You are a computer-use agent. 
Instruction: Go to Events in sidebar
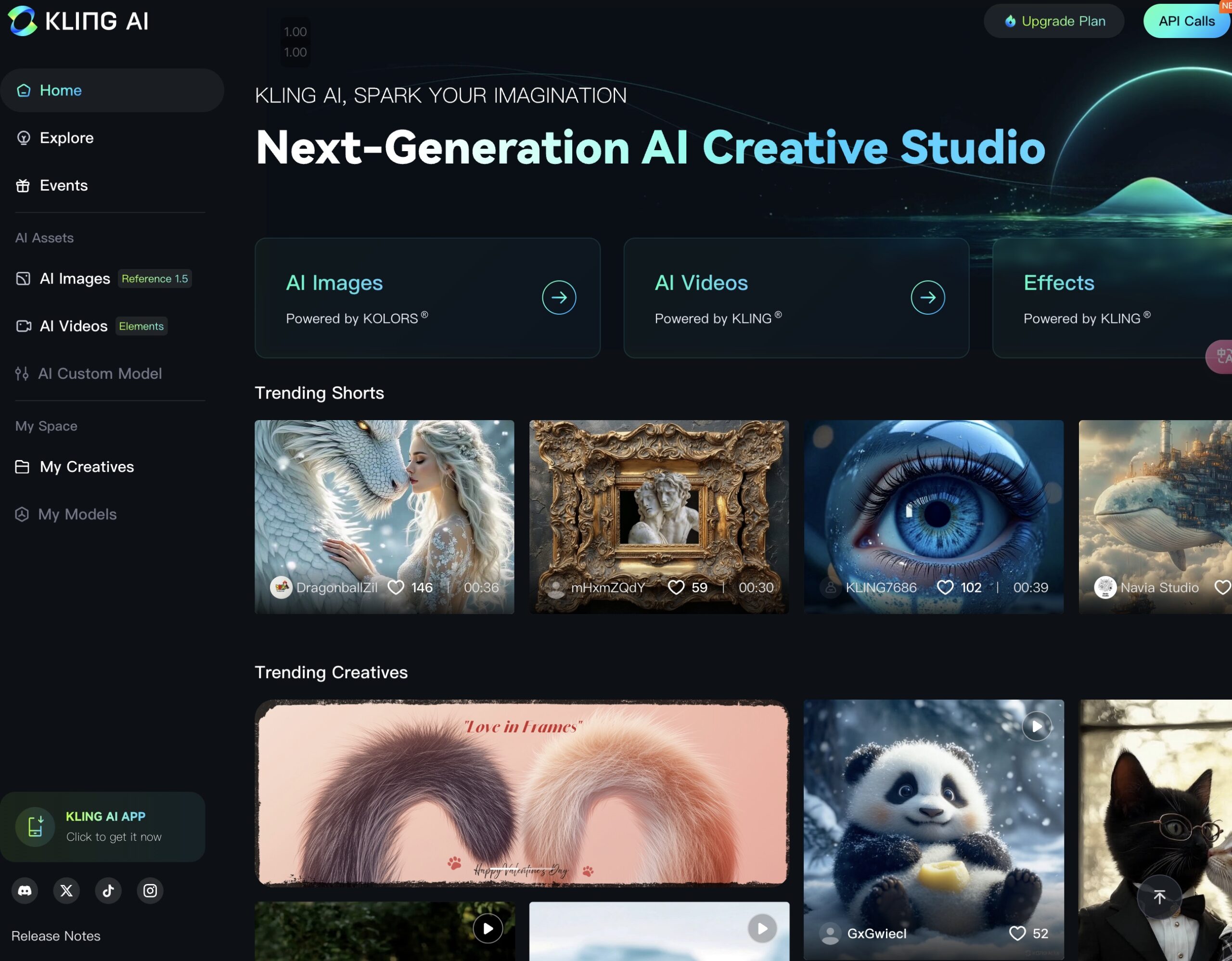63,185
